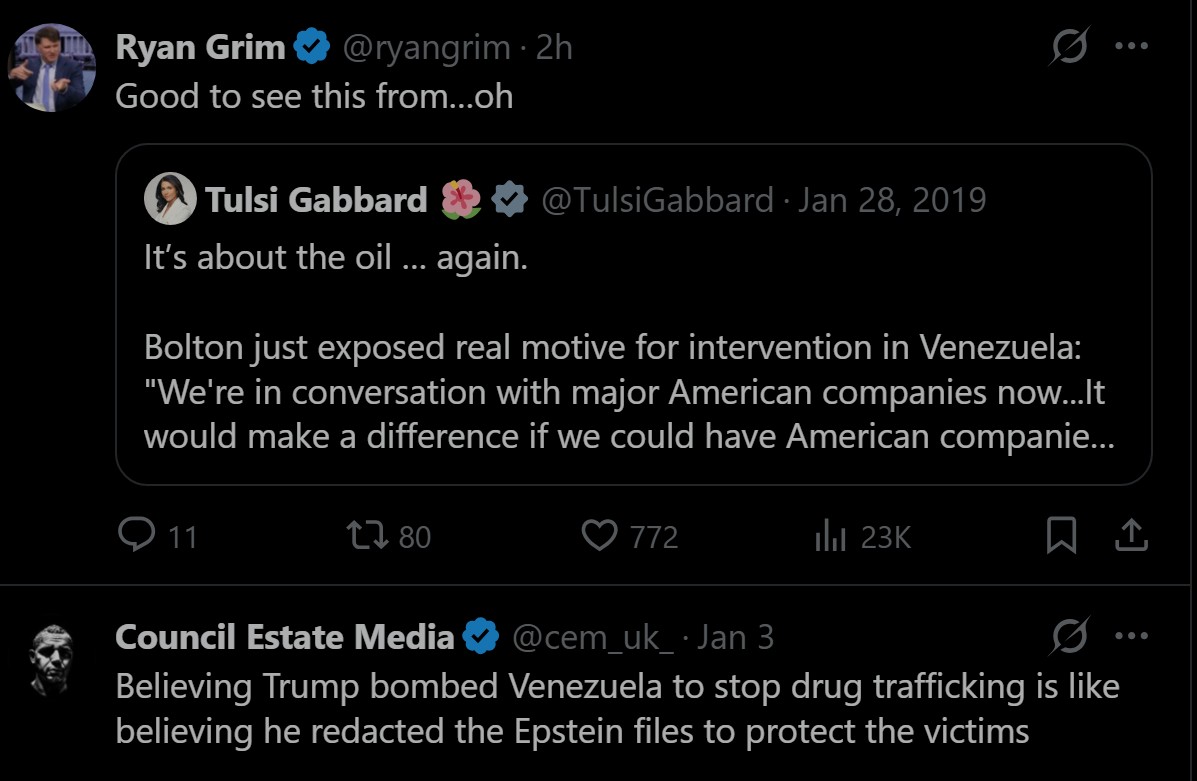
Task: Open the Ryan Grim display name link
Action: pyautogui.click(x=200, y=47)
